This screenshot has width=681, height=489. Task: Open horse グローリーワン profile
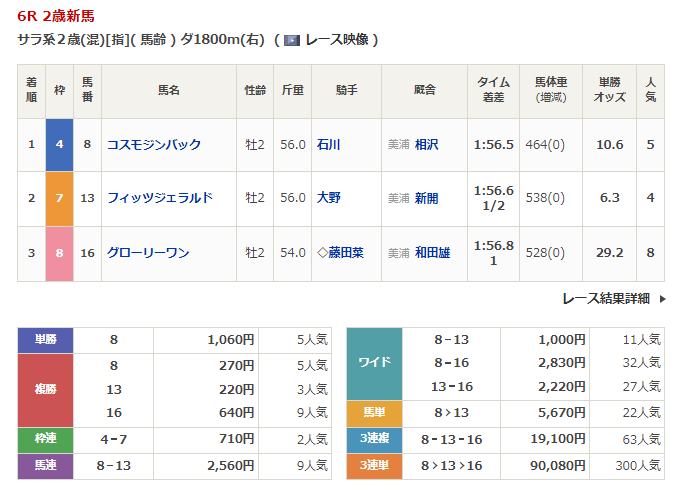tap(148, 253)
